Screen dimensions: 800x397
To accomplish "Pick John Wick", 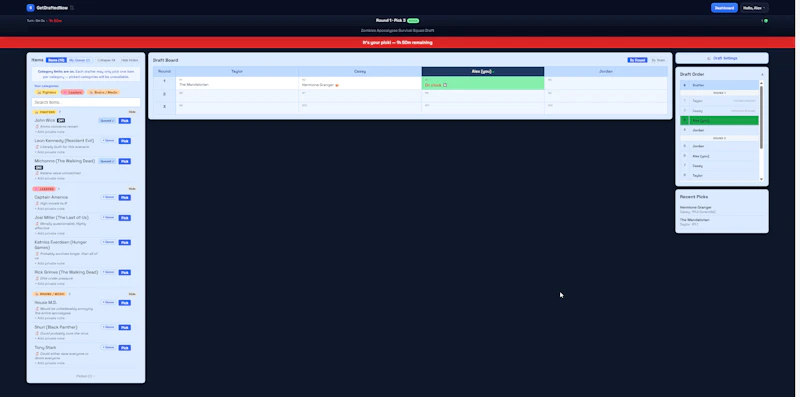I will click(124, 121).
